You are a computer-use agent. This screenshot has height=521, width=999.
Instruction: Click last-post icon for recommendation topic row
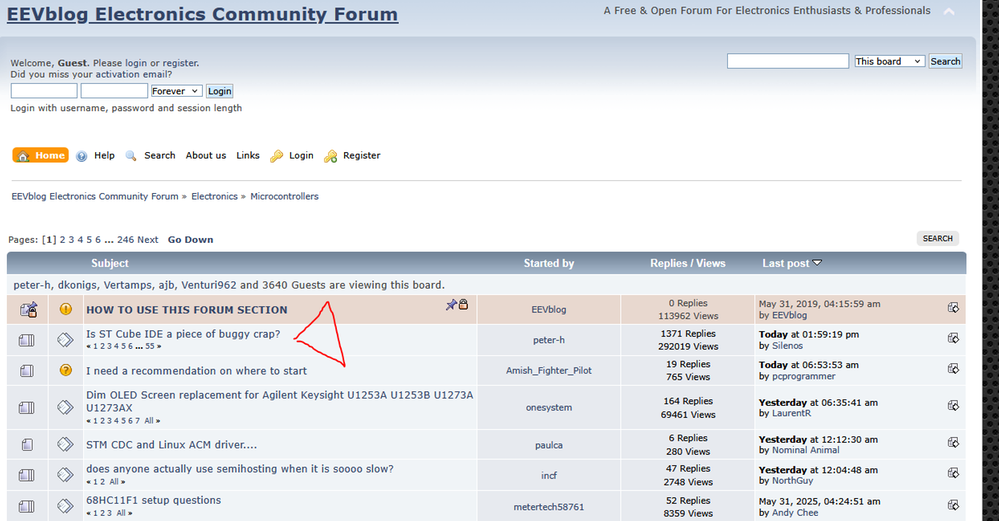coord(953,369)
